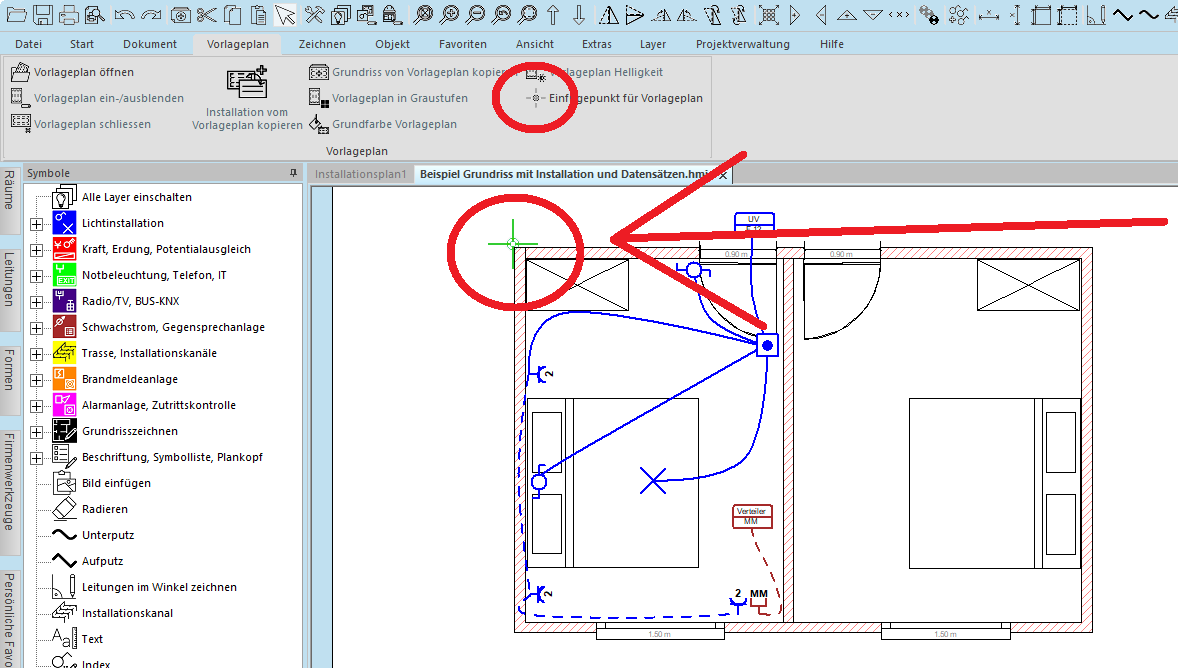The image size is (1178, 668).
Task: Click Einfügepunkt für Vorlageplan
Action: tap(625, 98)
